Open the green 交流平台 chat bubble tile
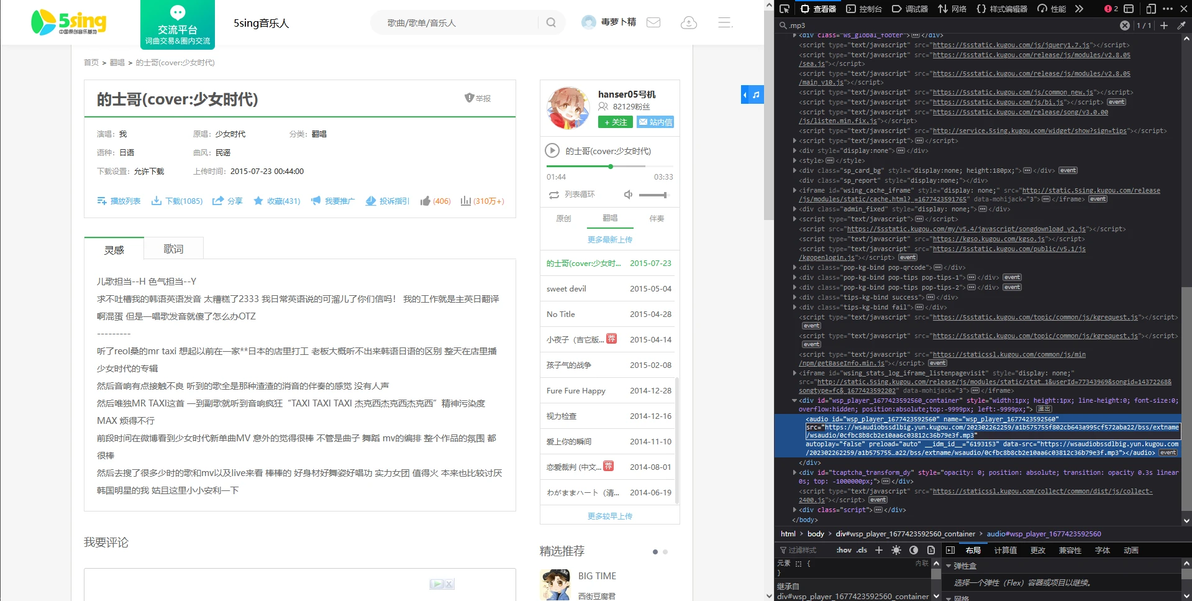This screenshot has height=601, width=1192. click(177, 24)
